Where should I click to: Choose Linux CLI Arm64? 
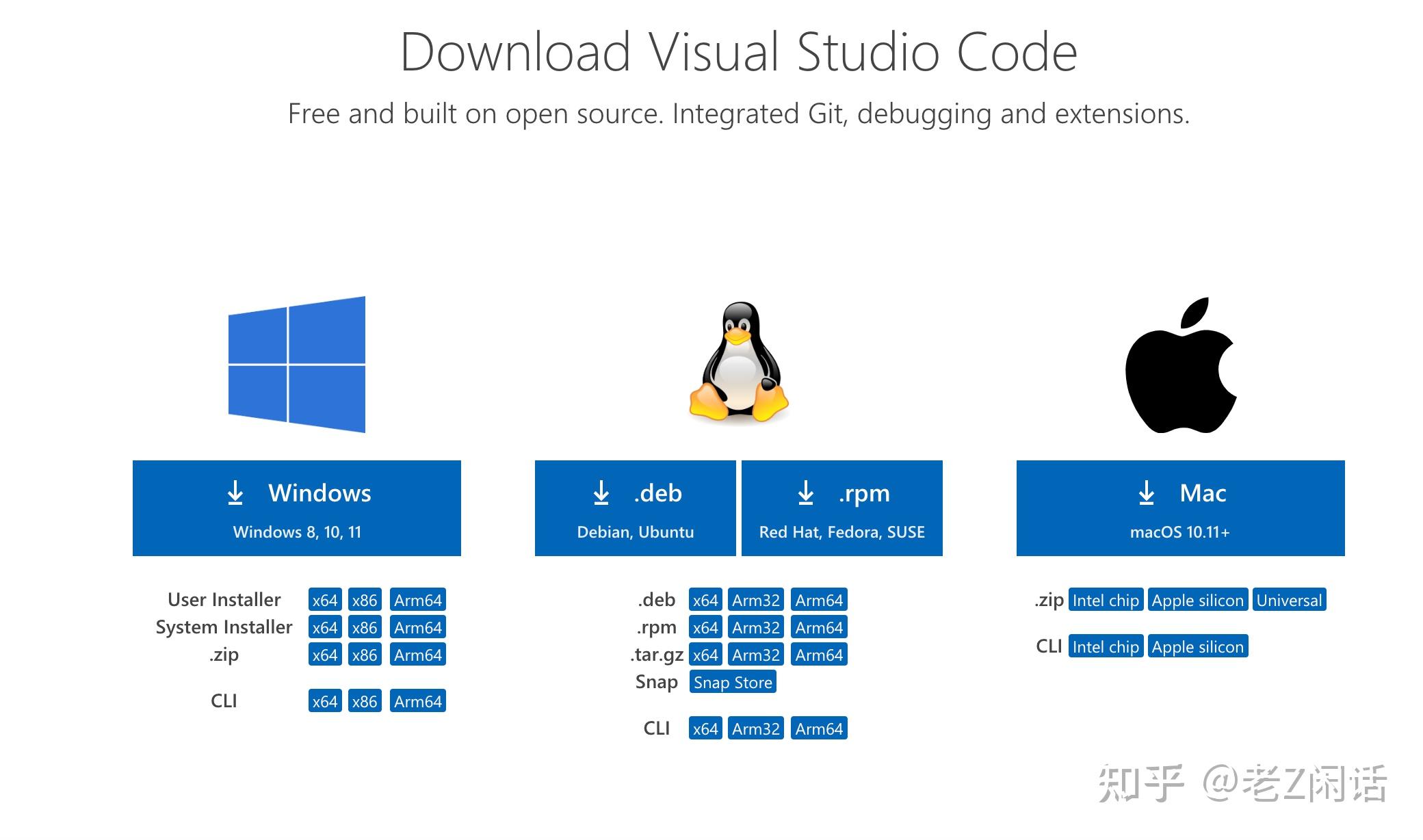coord(819,729)
